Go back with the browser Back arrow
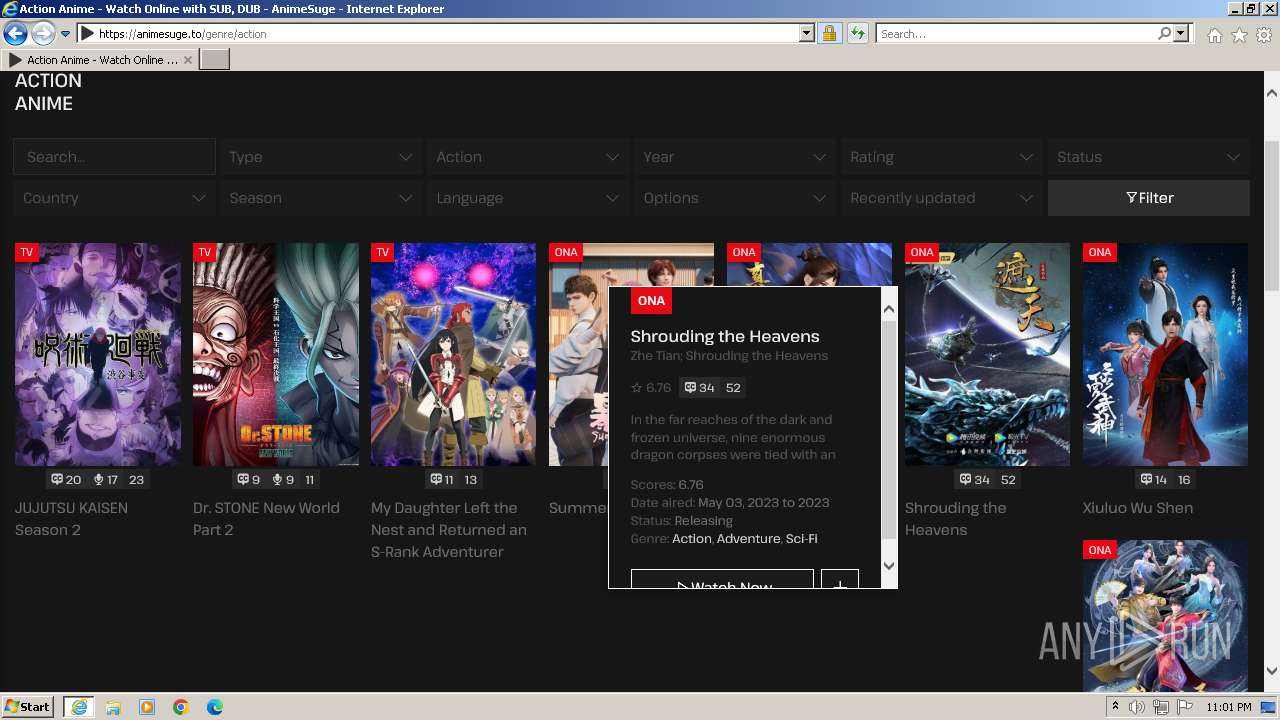 (15, 34)
